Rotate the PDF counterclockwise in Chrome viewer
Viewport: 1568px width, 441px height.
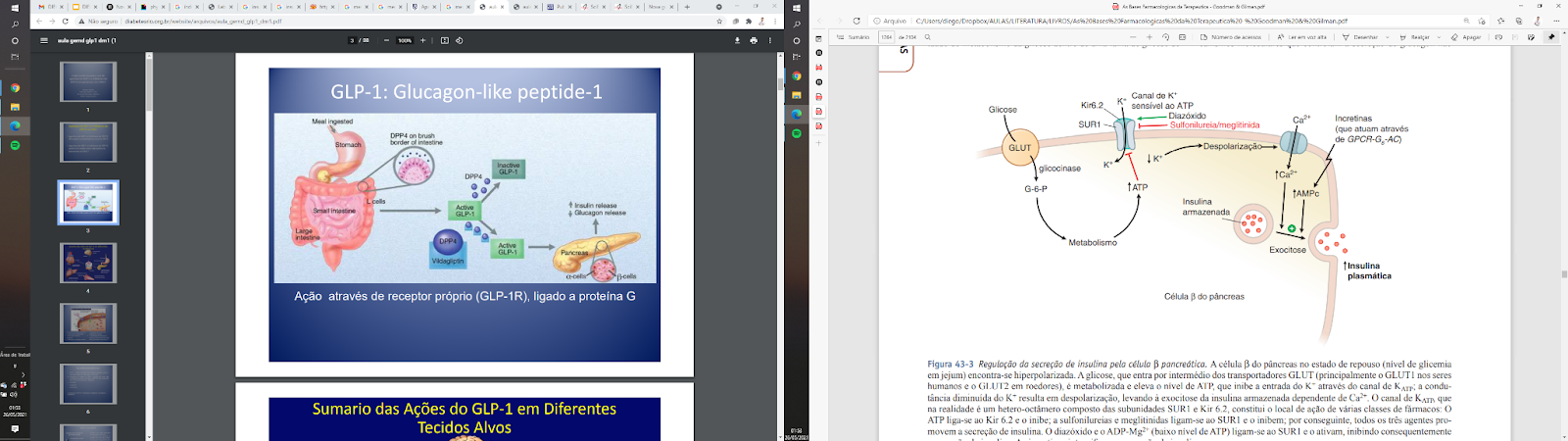(460, 40)
